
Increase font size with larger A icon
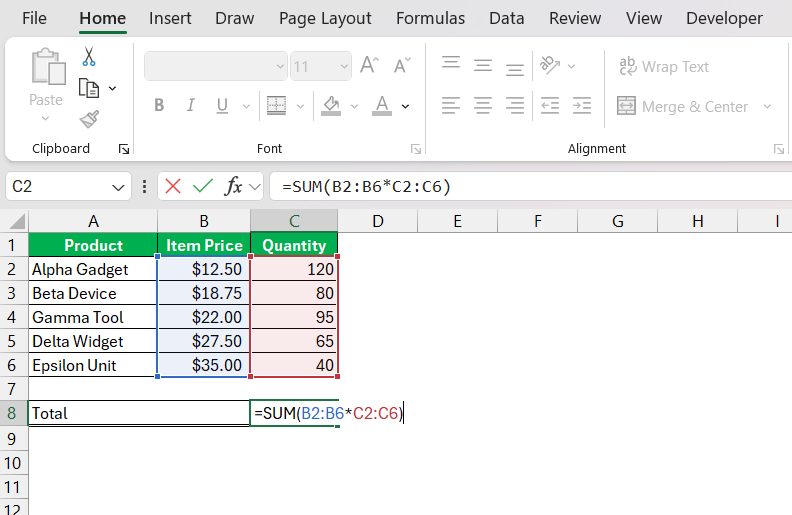tap(370, 66)
